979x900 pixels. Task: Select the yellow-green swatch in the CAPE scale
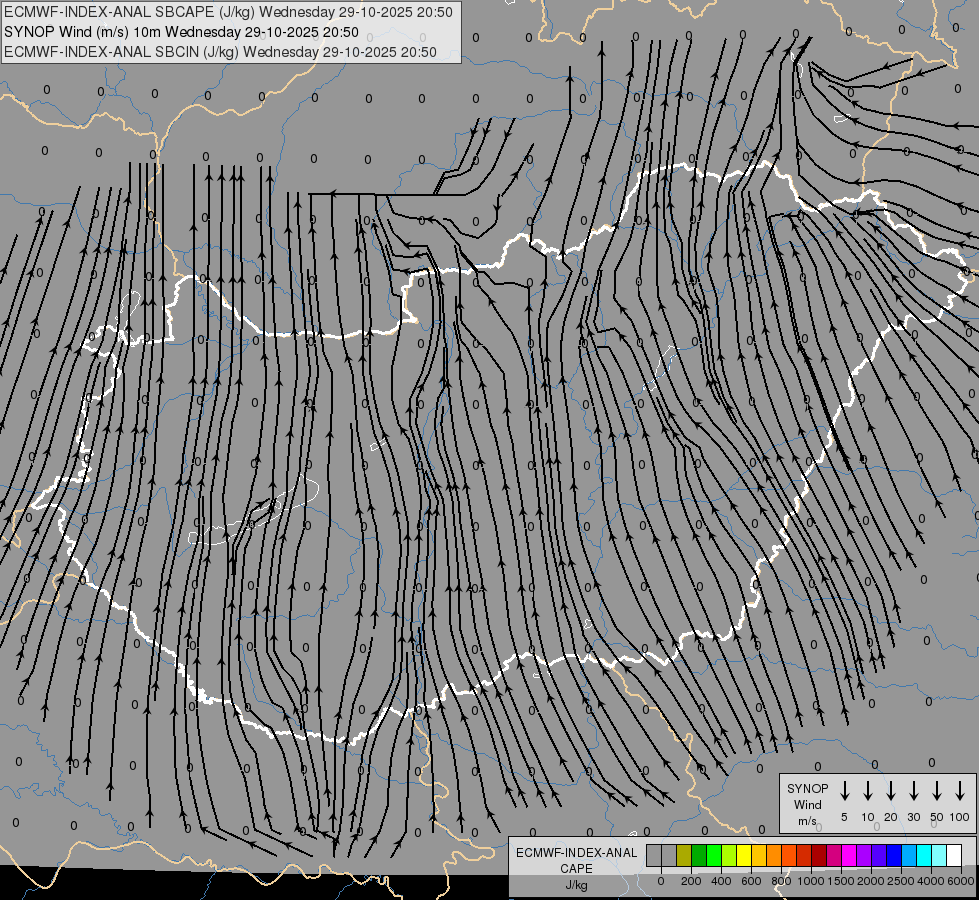coord(729,855)
